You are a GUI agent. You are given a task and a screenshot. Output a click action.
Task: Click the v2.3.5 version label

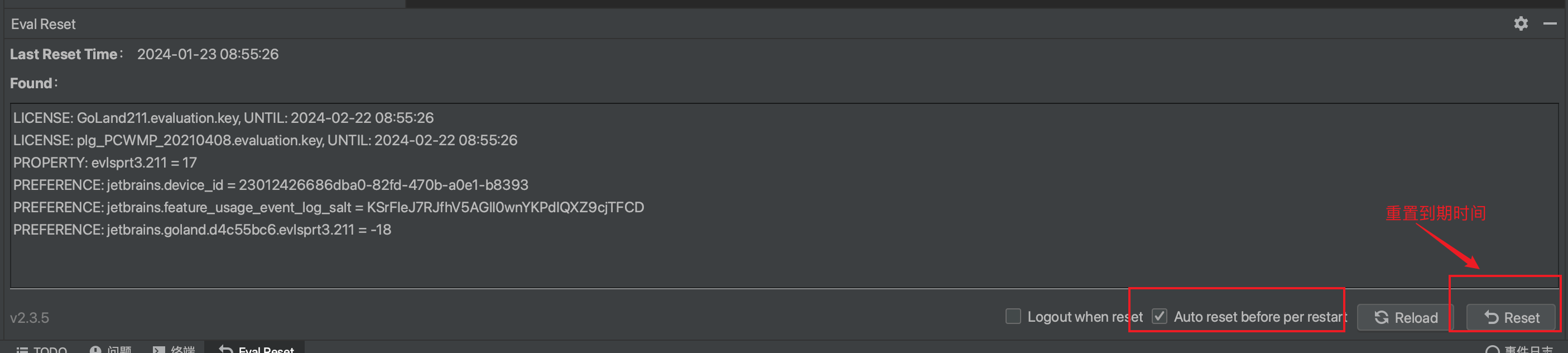pyautogui.click(x=29, y=318)
